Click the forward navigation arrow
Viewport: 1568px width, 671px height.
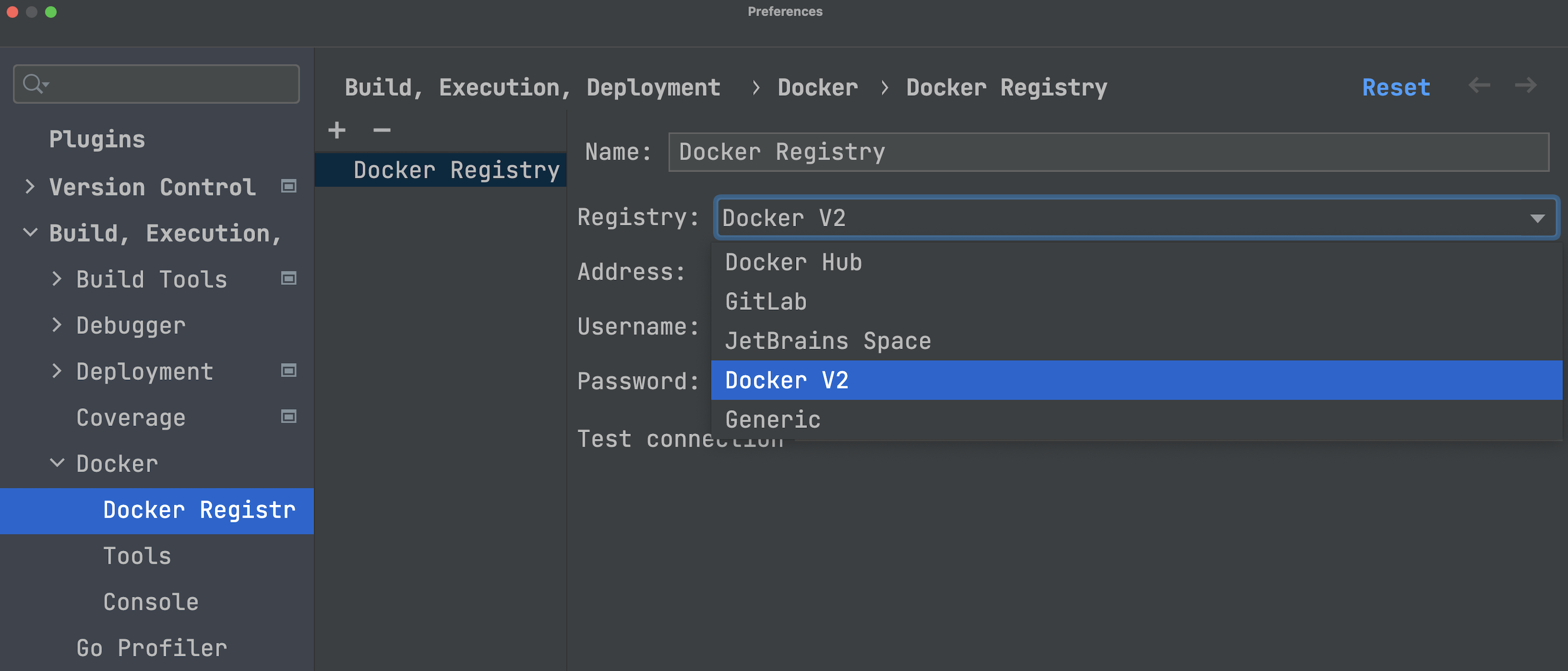click(1525, 86)
